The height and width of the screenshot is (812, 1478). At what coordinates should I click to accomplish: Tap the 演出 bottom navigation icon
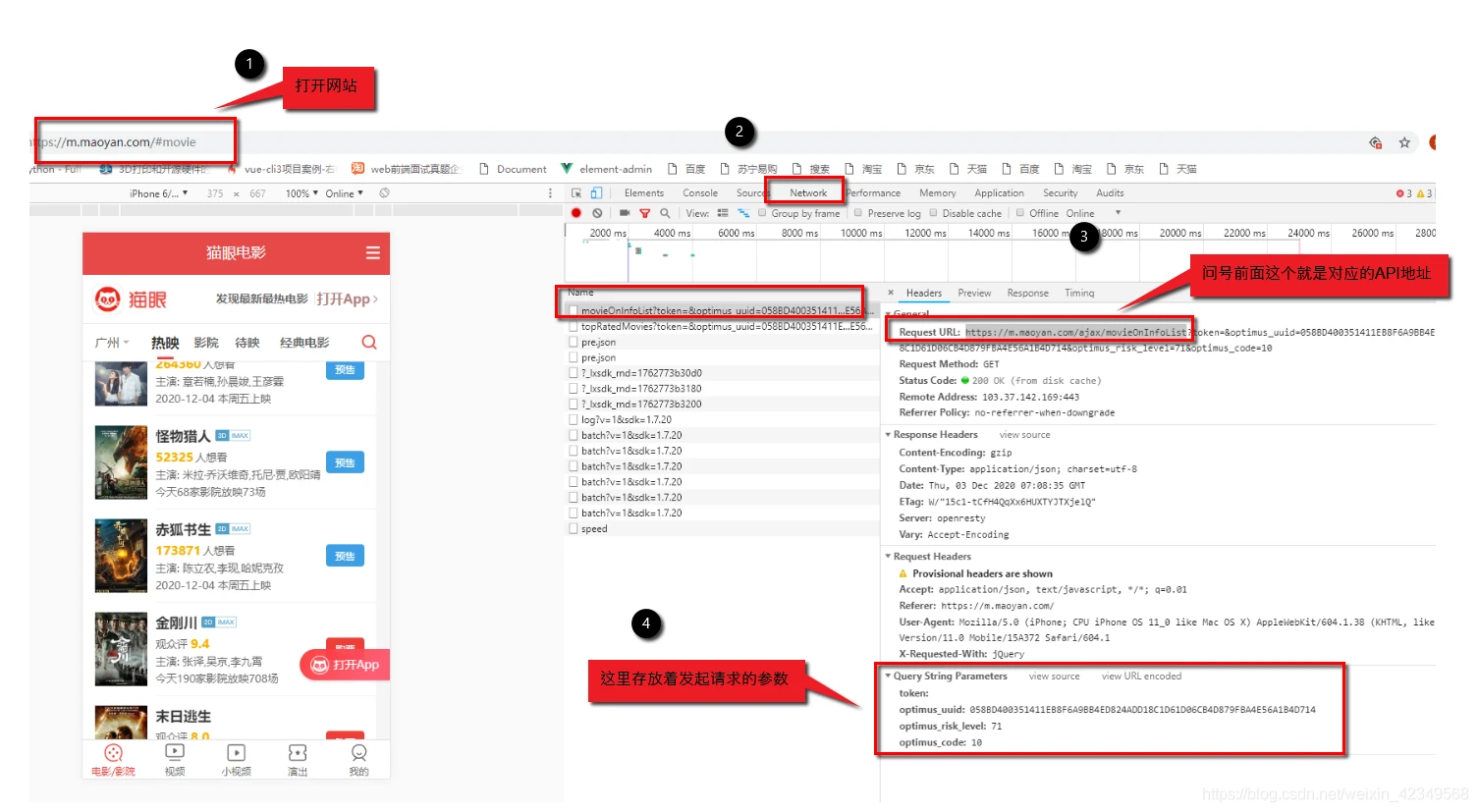[x=298, y=753]
